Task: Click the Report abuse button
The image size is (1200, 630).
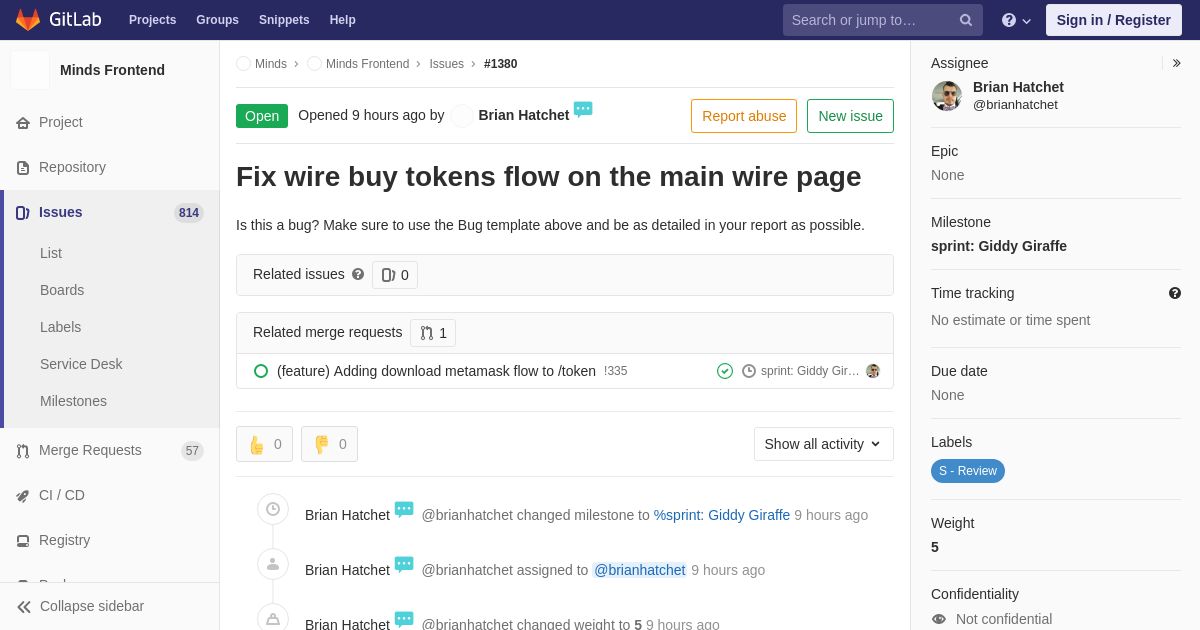Action: point(744,116)
